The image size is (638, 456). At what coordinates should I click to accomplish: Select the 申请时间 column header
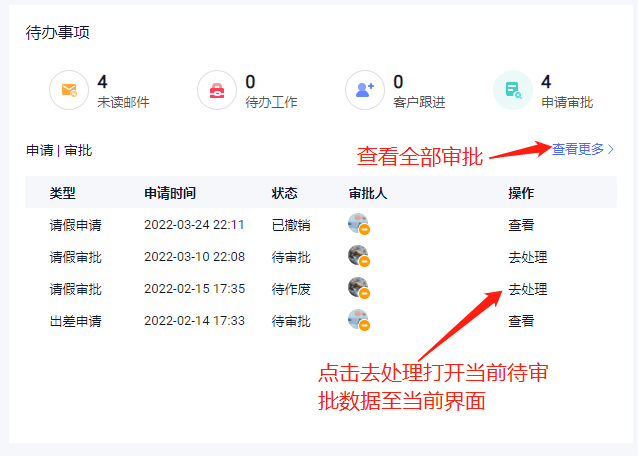[x=170, y=193]
